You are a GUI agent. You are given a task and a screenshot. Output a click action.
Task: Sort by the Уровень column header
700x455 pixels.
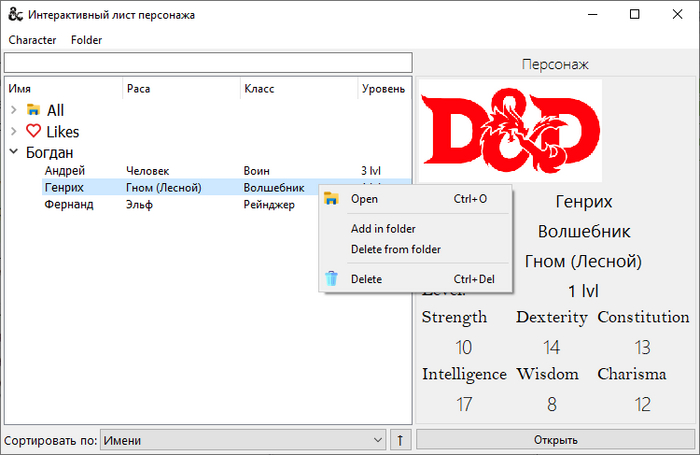384,88
